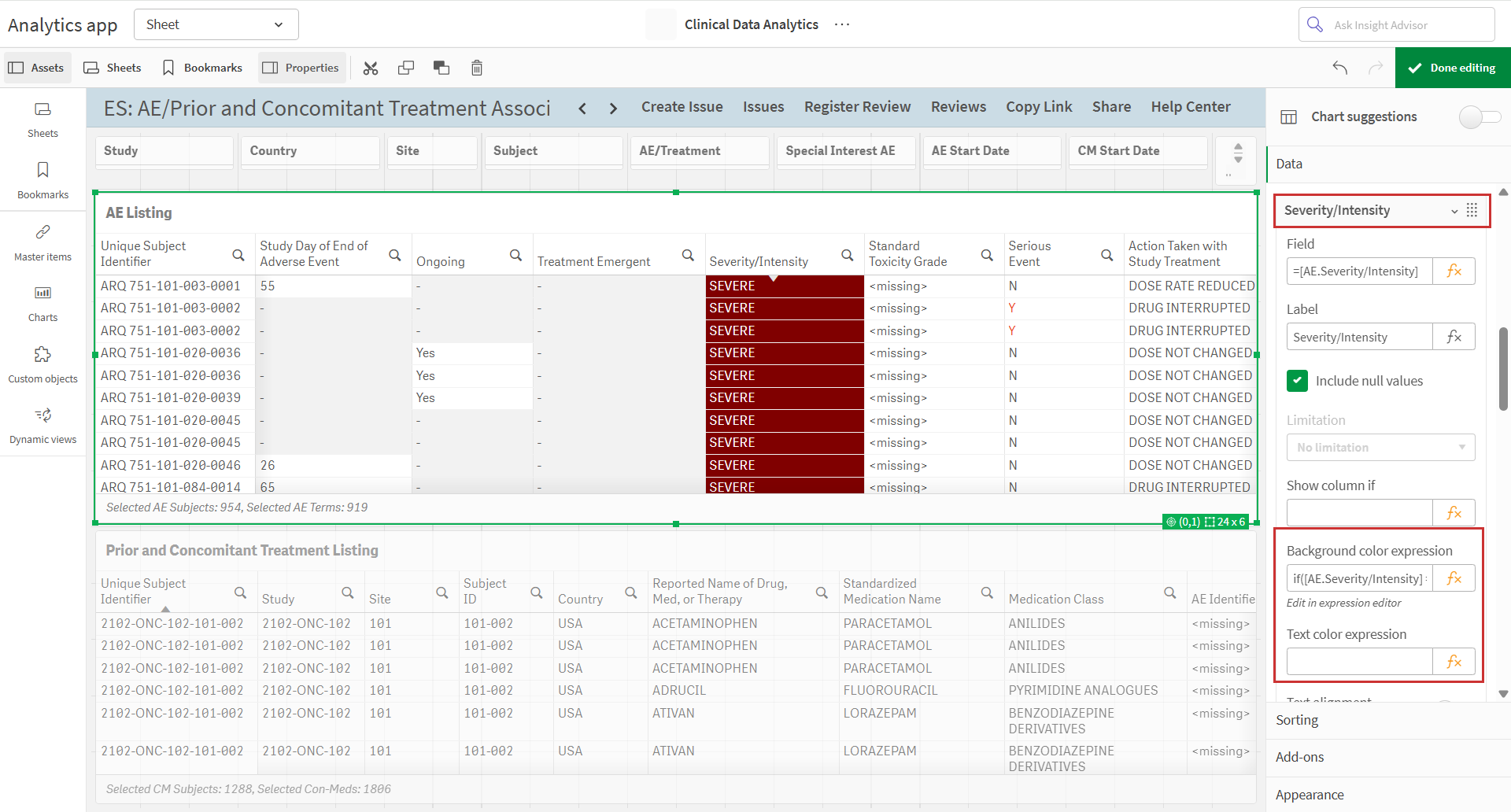Open Sheets in the assets sidebar
The image size is (1511, 812).
coord(43,120)
